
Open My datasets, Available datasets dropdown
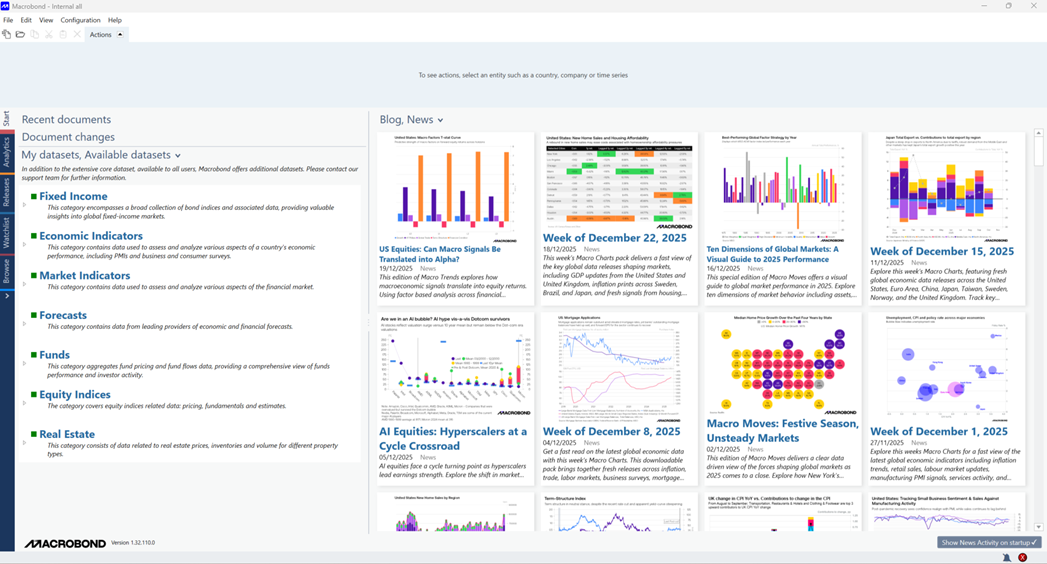178,156
